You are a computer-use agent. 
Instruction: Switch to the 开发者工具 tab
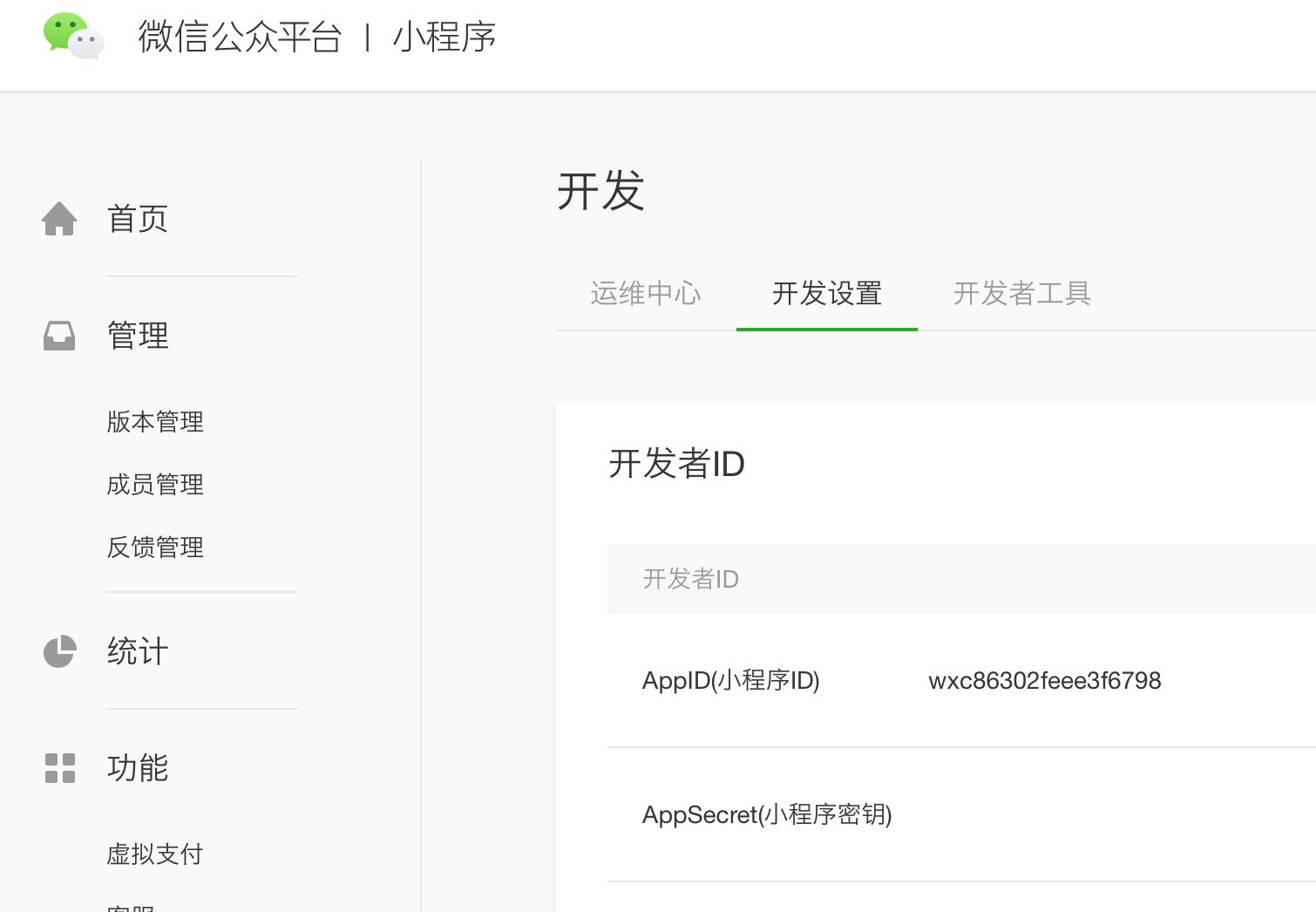(x=1021, y=294)
